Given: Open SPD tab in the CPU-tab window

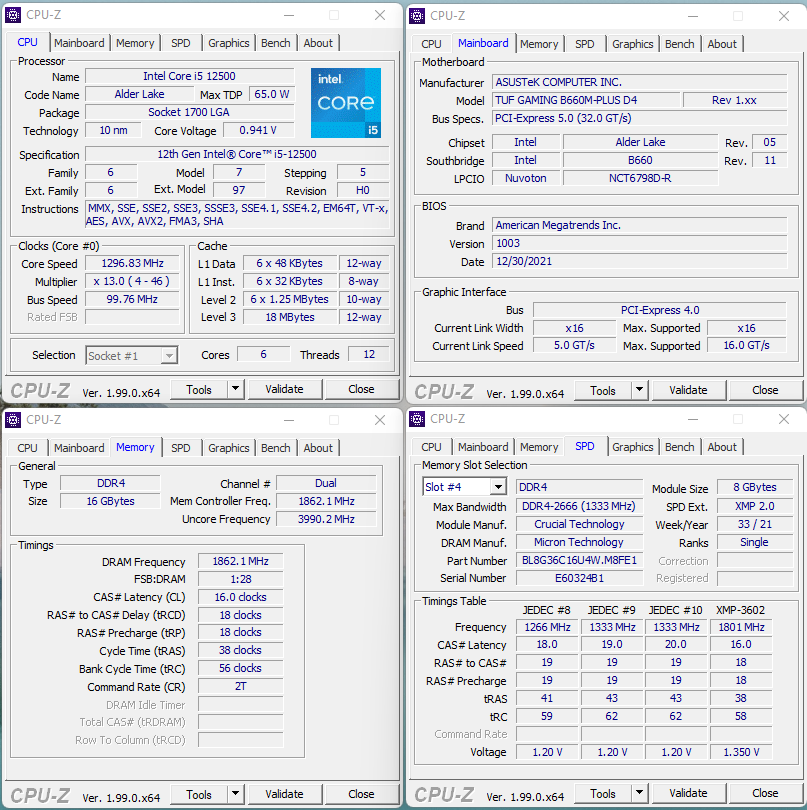Looking at the screenshot, I should 180,43.
